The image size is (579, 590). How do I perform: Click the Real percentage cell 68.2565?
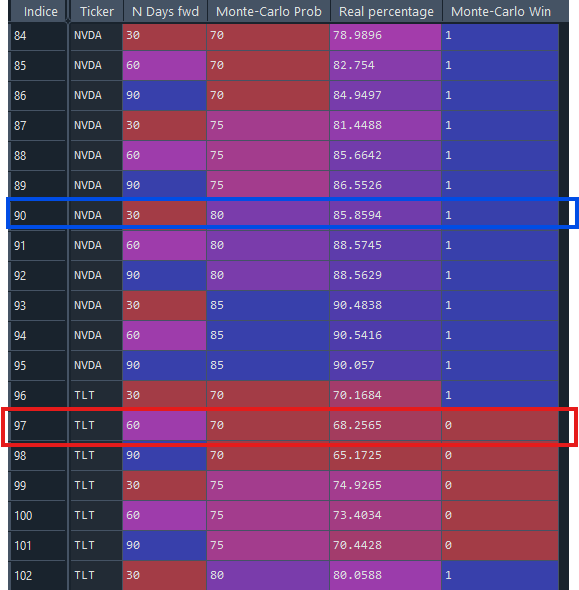385,425
